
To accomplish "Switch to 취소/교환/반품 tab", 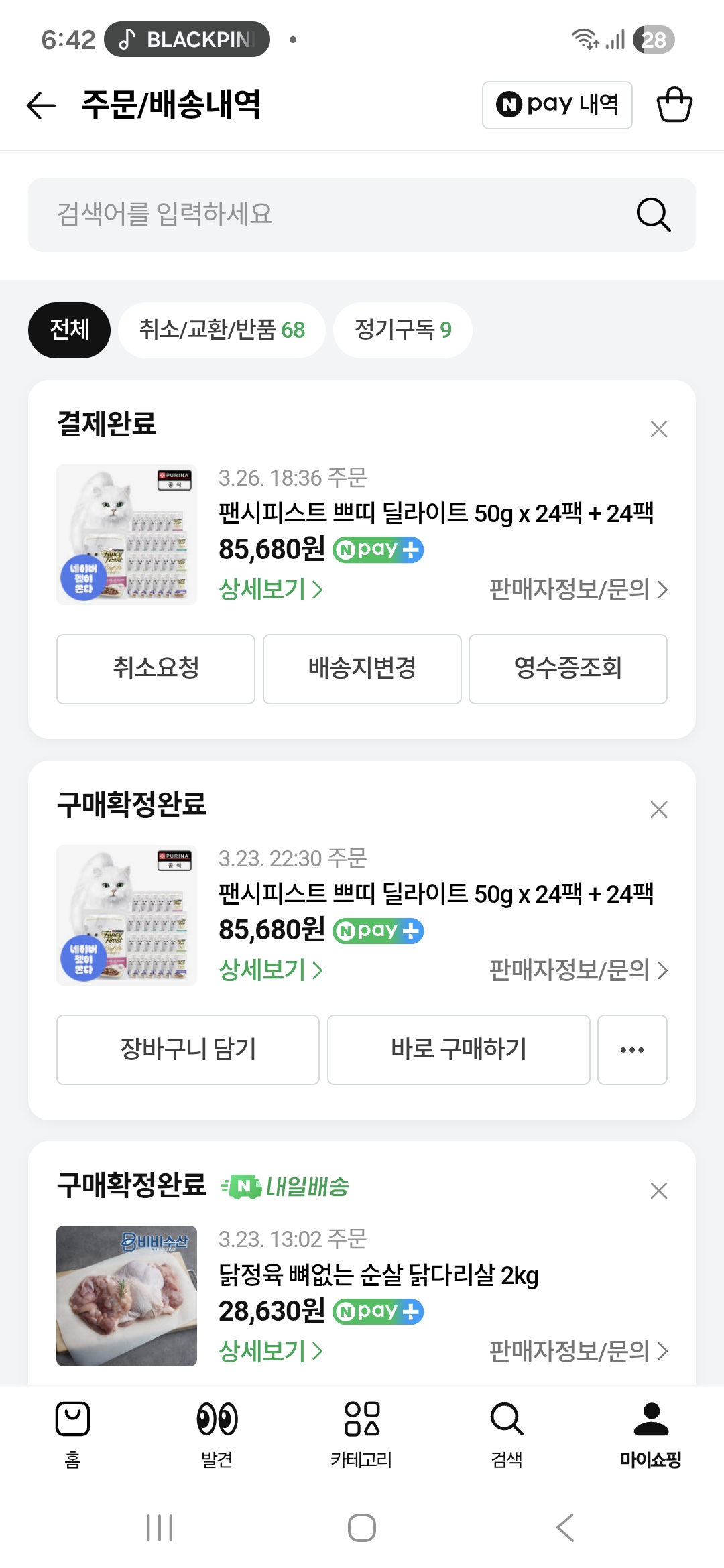I will point(222,330).
